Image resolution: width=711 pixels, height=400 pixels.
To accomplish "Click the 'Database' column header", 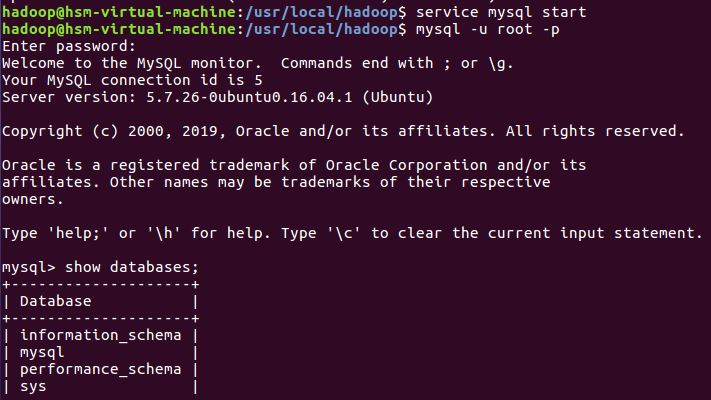I will (55, 301).
